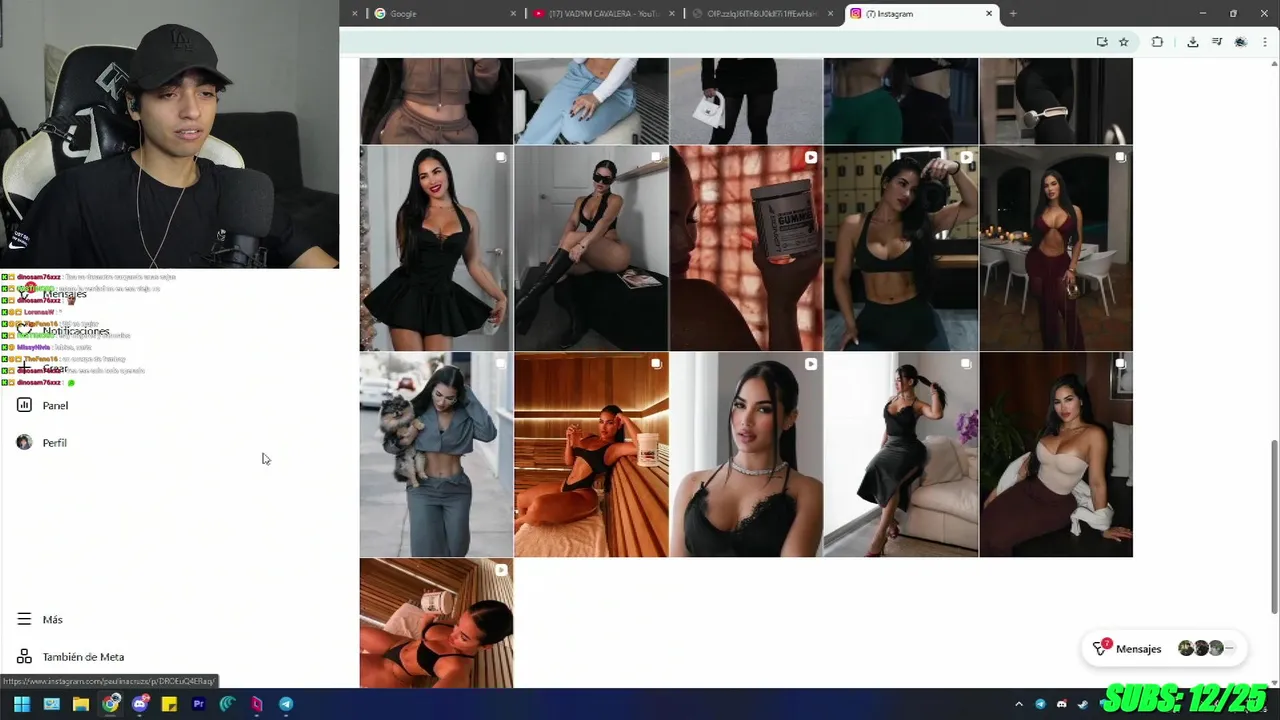Bookmark this page with the star icon

click(1124, 42)
